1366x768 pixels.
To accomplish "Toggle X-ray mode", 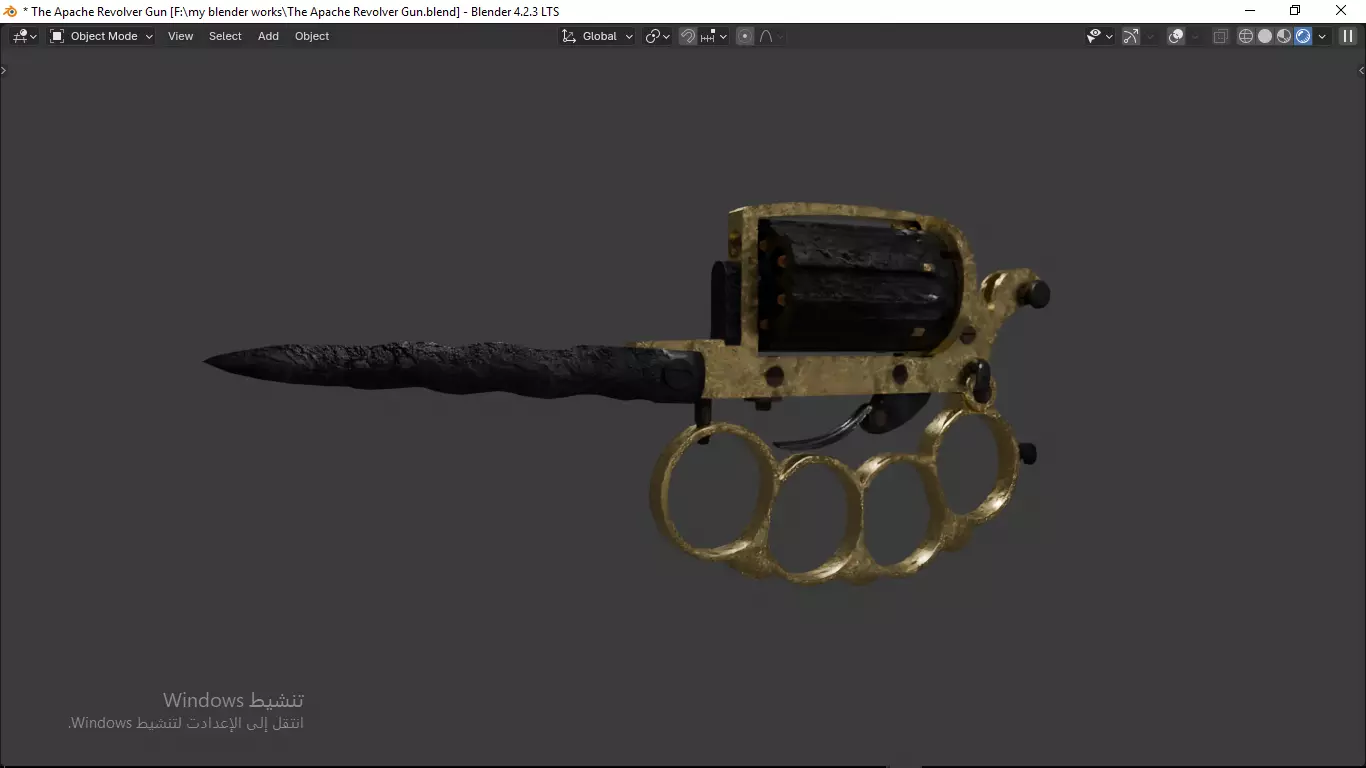I will point(1220,36).
